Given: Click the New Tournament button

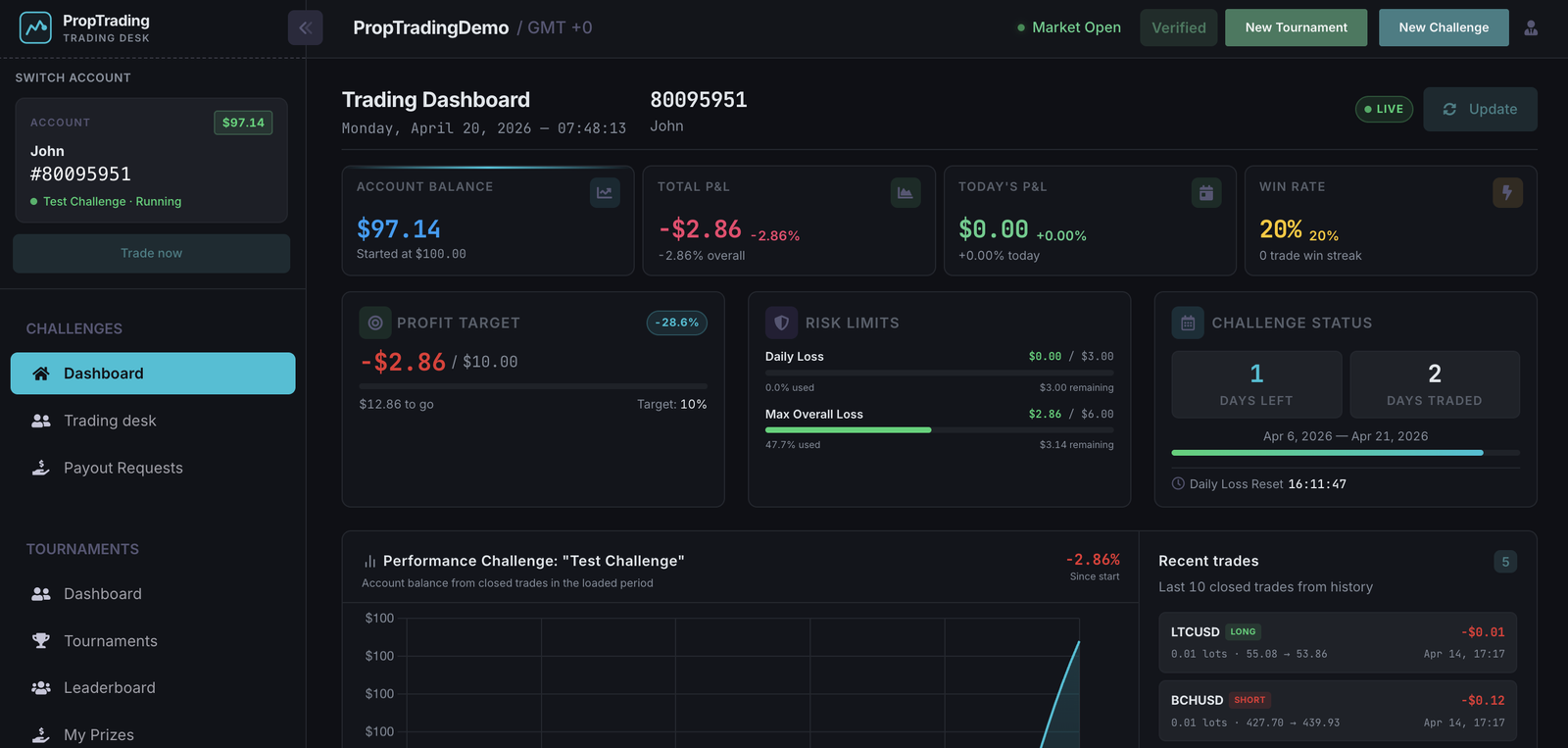Looking at the screenshot, I should point(1296,27).
